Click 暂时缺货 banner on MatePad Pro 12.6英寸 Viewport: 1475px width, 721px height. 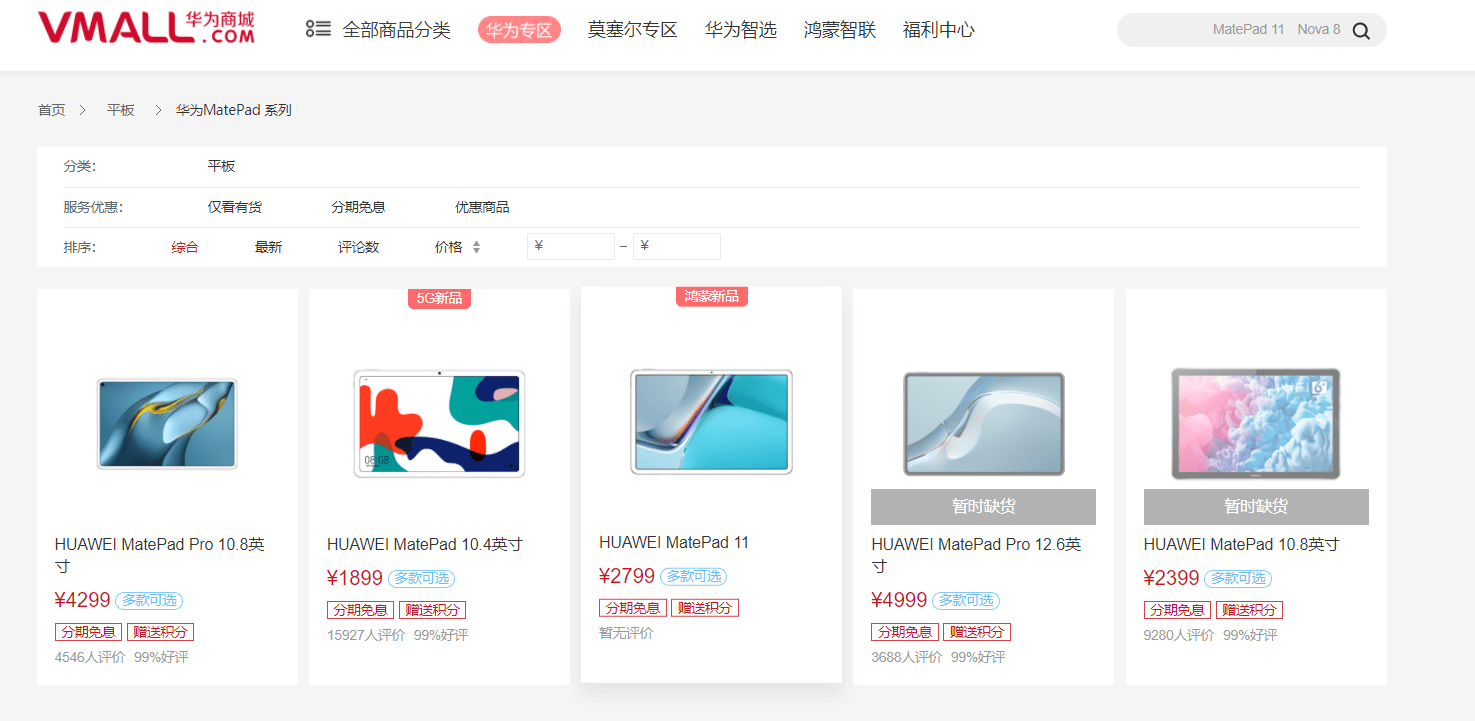pyautogui.click(x=984, y=507)
